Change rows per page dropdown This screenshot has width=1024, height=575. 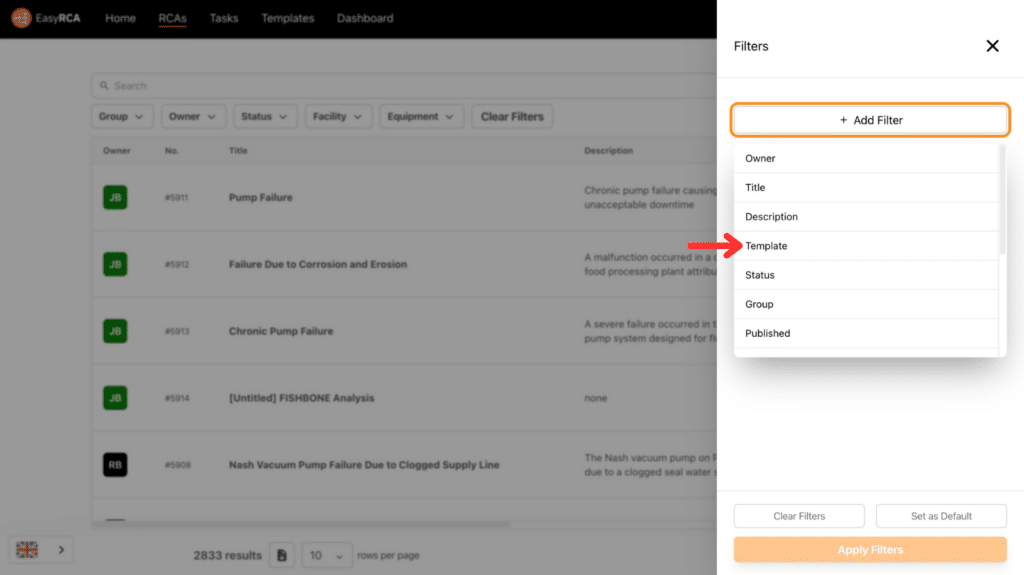(x=327, y=555)
